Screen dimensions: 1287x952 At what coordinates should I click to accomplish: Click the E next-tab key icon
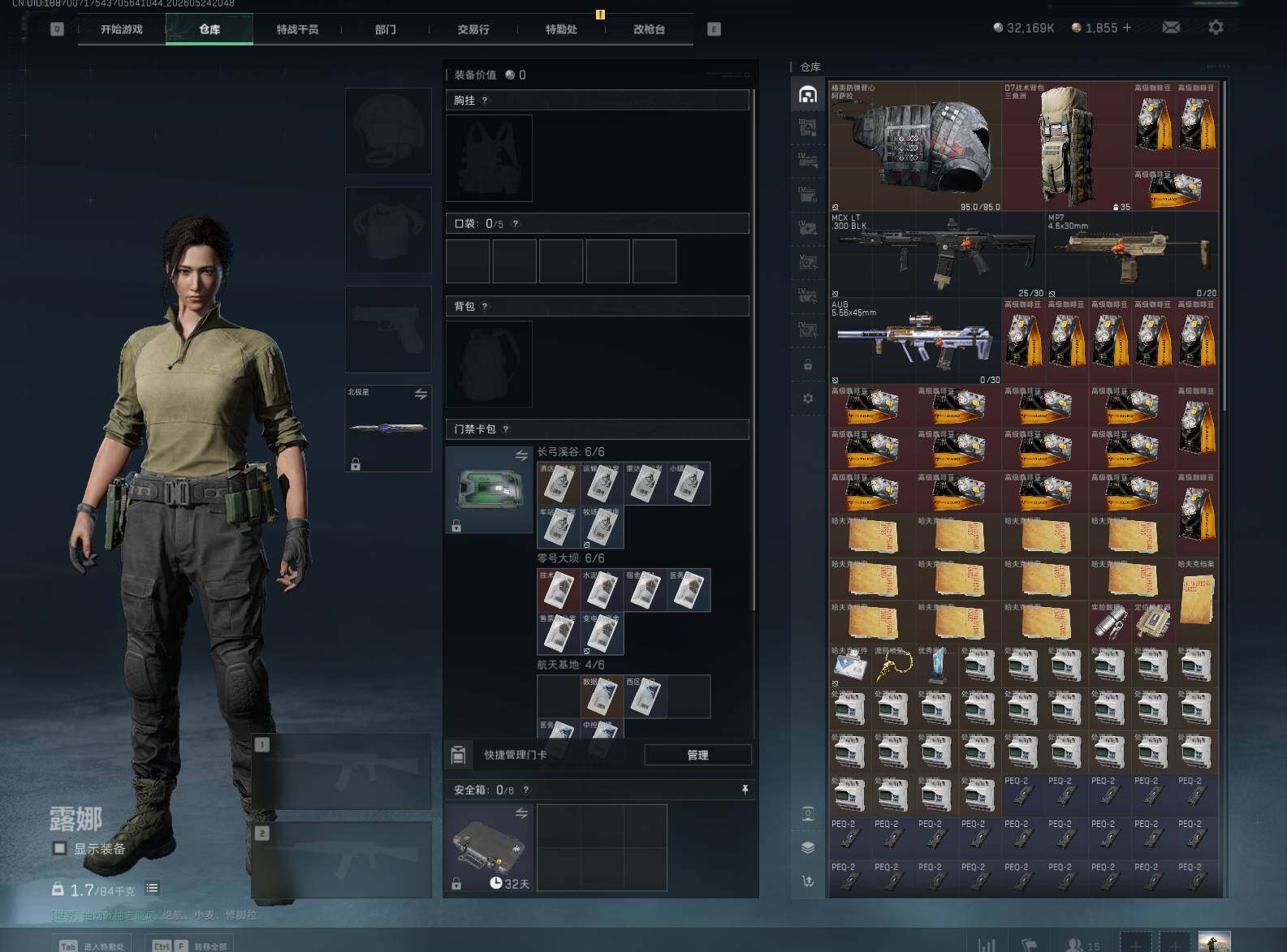[714, 29]
